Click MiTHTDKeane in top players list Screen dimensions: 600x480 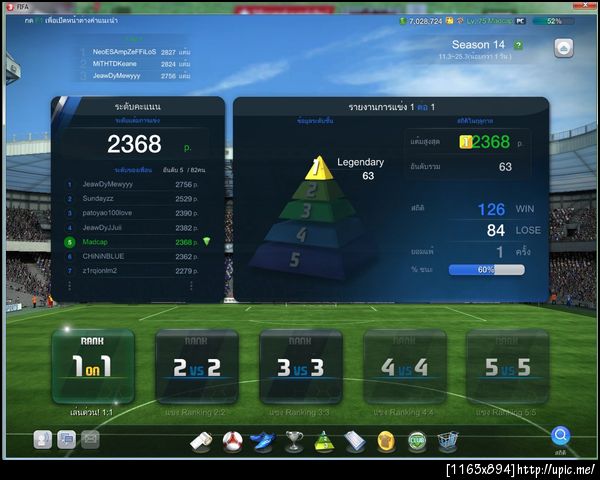click(114, 64)
